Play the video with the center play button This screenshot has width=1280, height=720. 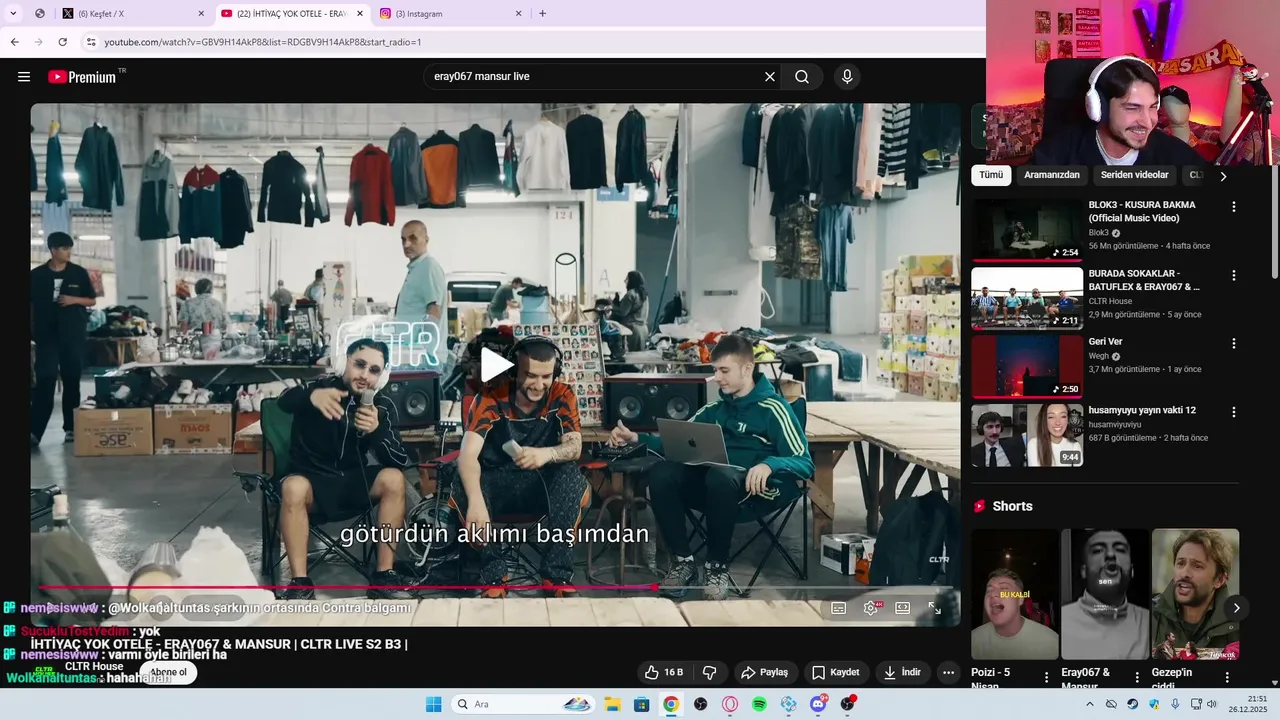click(495, 365)
